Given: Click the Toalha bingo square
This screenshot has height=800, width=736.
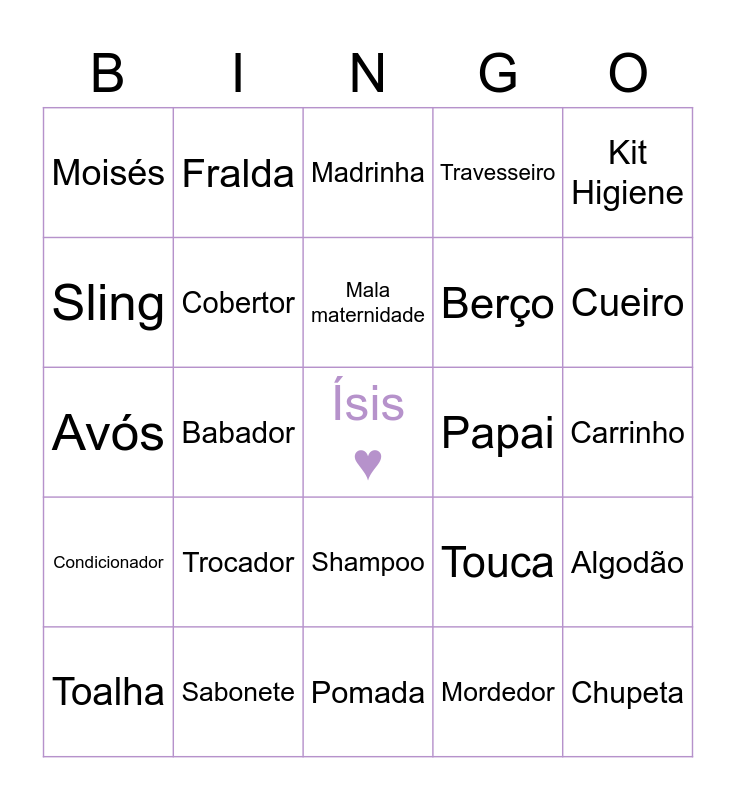Looking at the screenshot, I should click(108, 692).
